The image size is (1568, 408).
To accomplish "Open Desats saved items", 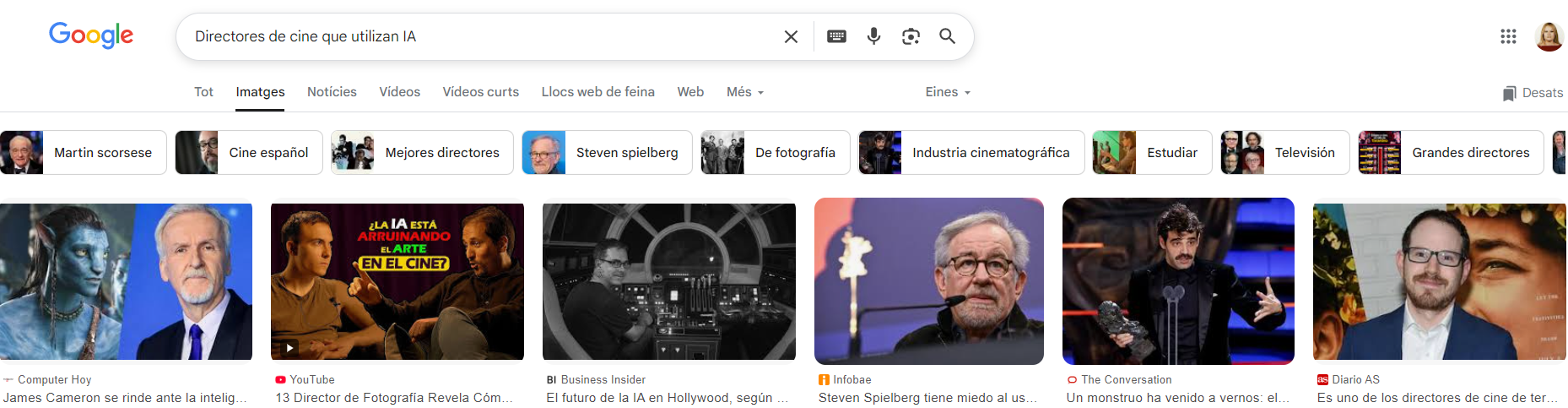I will coord(1533,93).
